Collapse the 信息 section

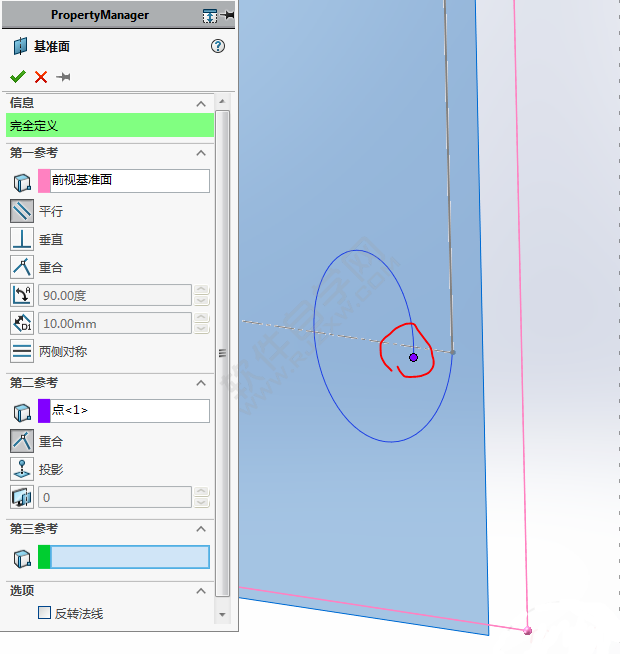tap(201, 103)
